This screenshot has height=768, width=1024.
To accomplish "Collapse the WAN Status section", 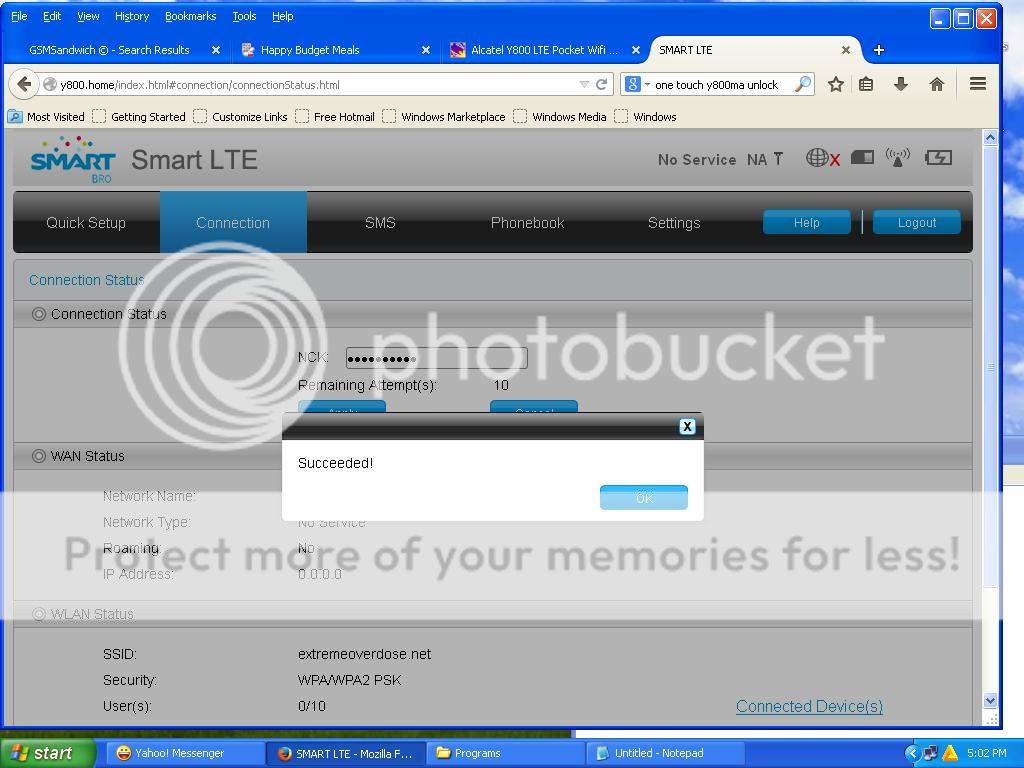I will click(x=39, y=456).
